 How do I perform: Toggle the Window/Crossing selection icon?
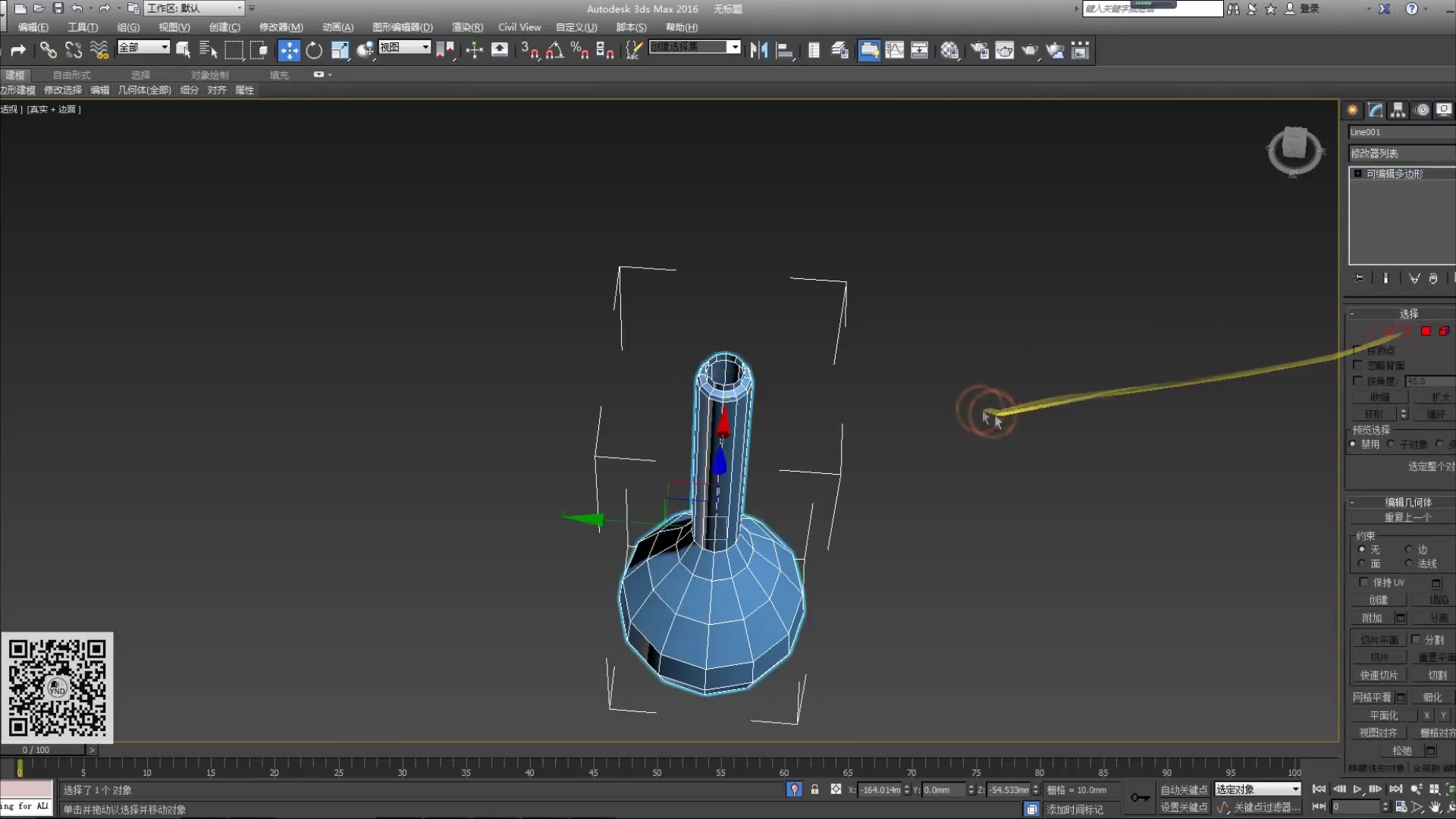[259, 50]
